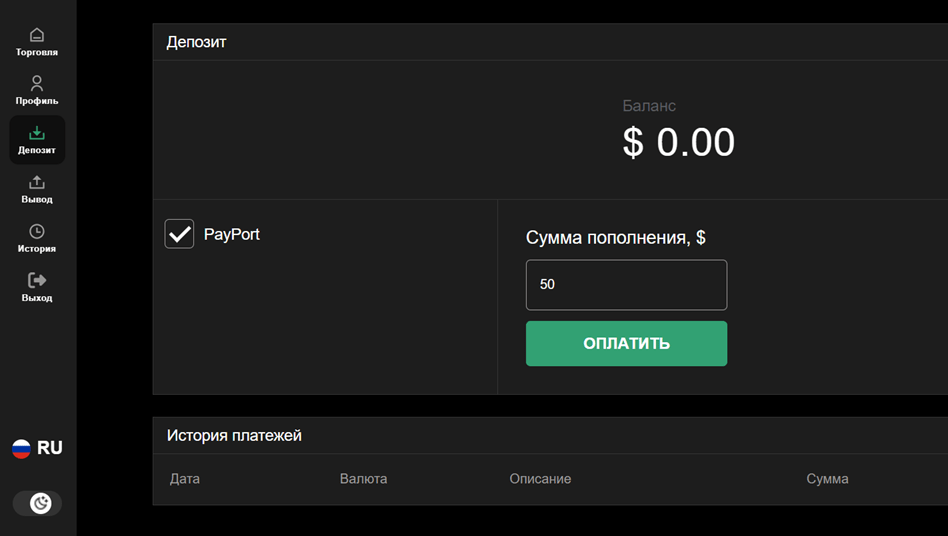948x536 pixels.
Task: Open the RU language selector
Action: pos(37,448)
